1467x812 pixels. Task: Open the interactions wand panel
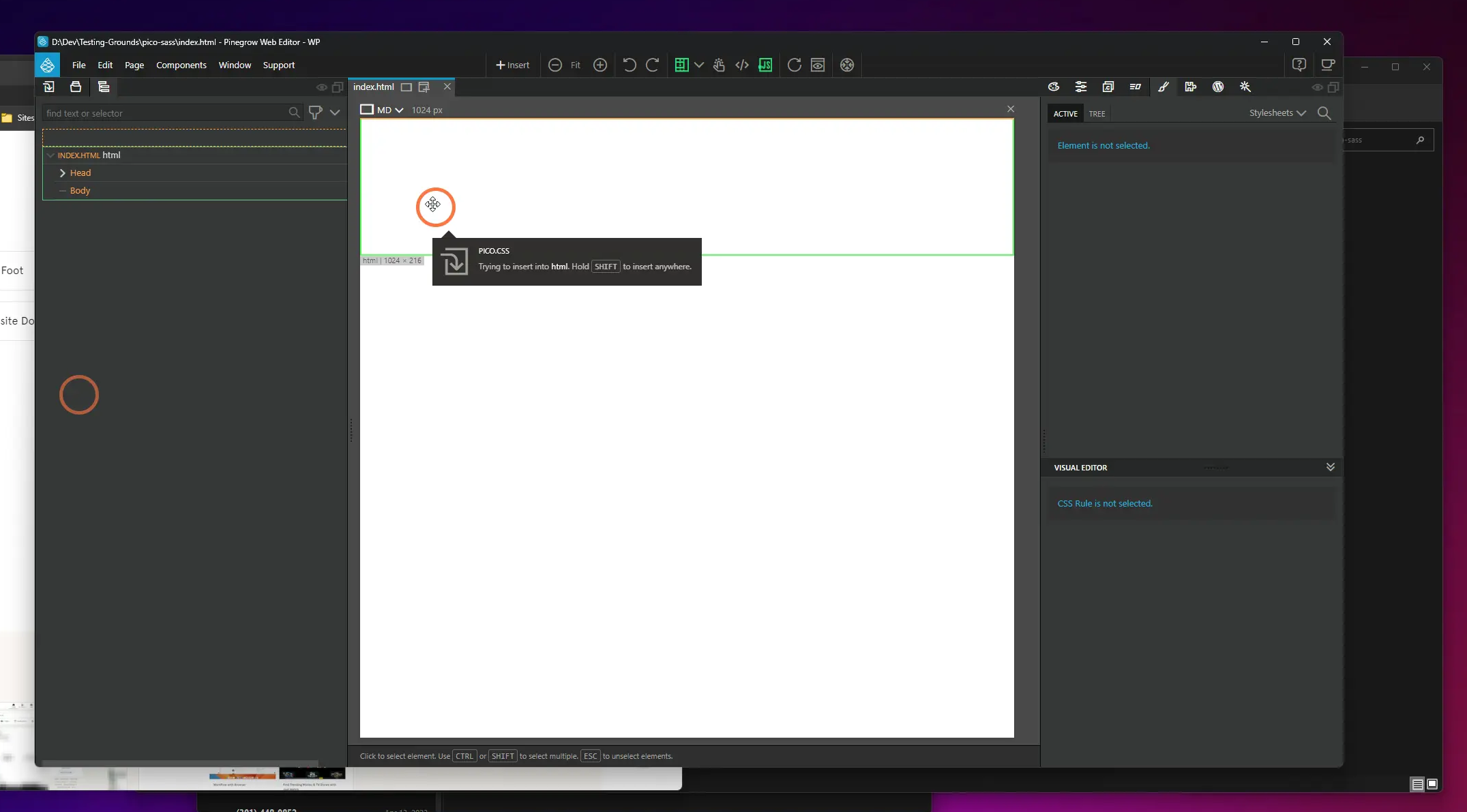point(1245,87)
